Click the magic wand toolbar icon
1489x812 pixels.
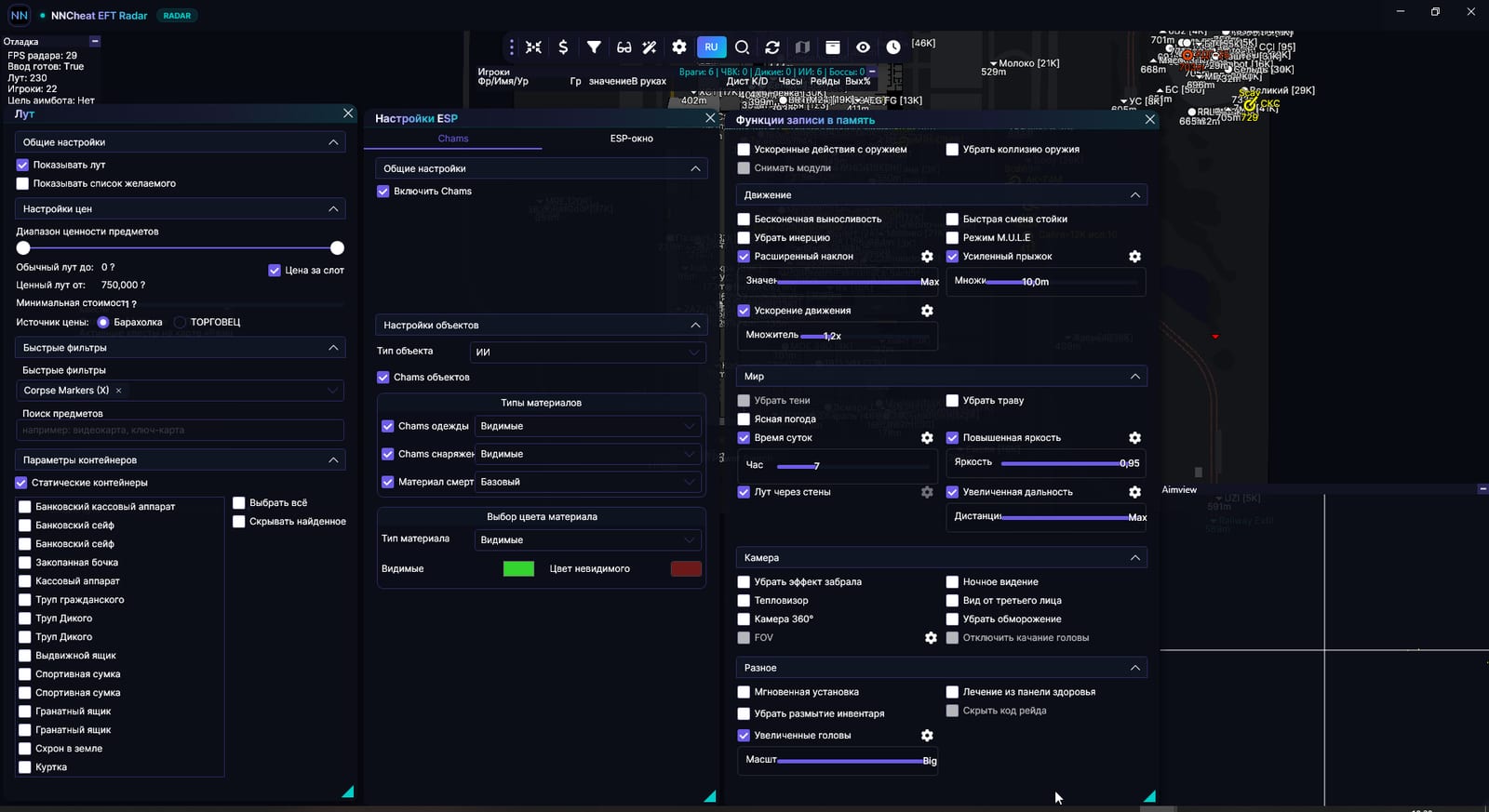click(650, 47)
